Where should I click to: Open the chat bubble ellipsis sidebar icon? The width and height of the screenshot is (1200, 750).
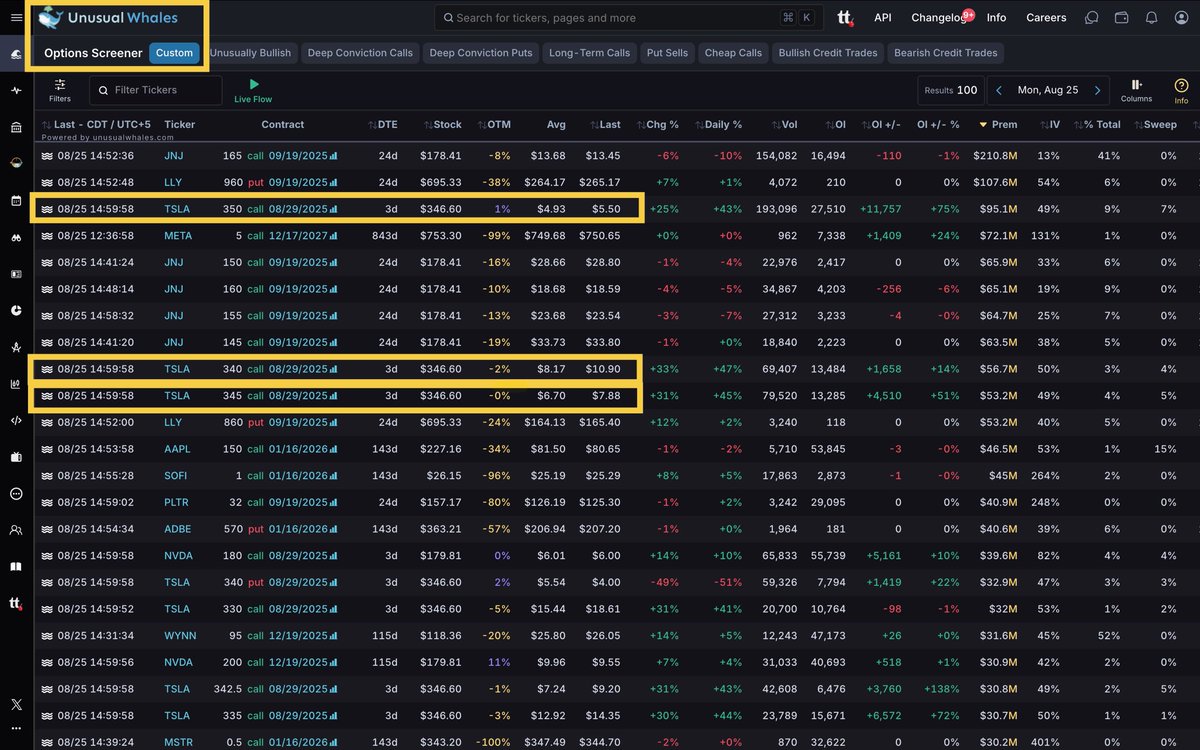16,493
